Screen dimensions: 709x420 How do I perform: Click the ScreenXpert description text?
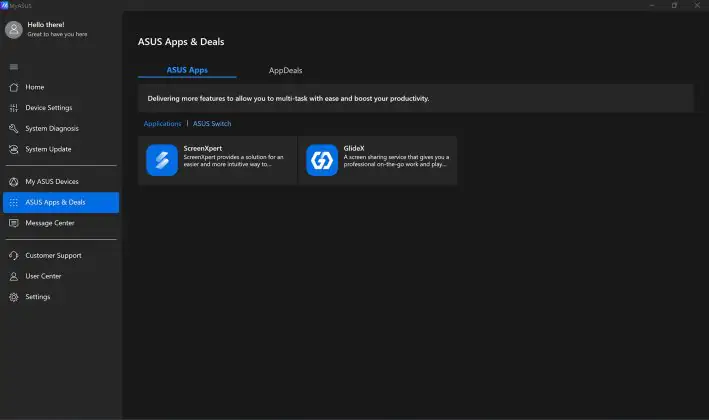pos(233,160)
